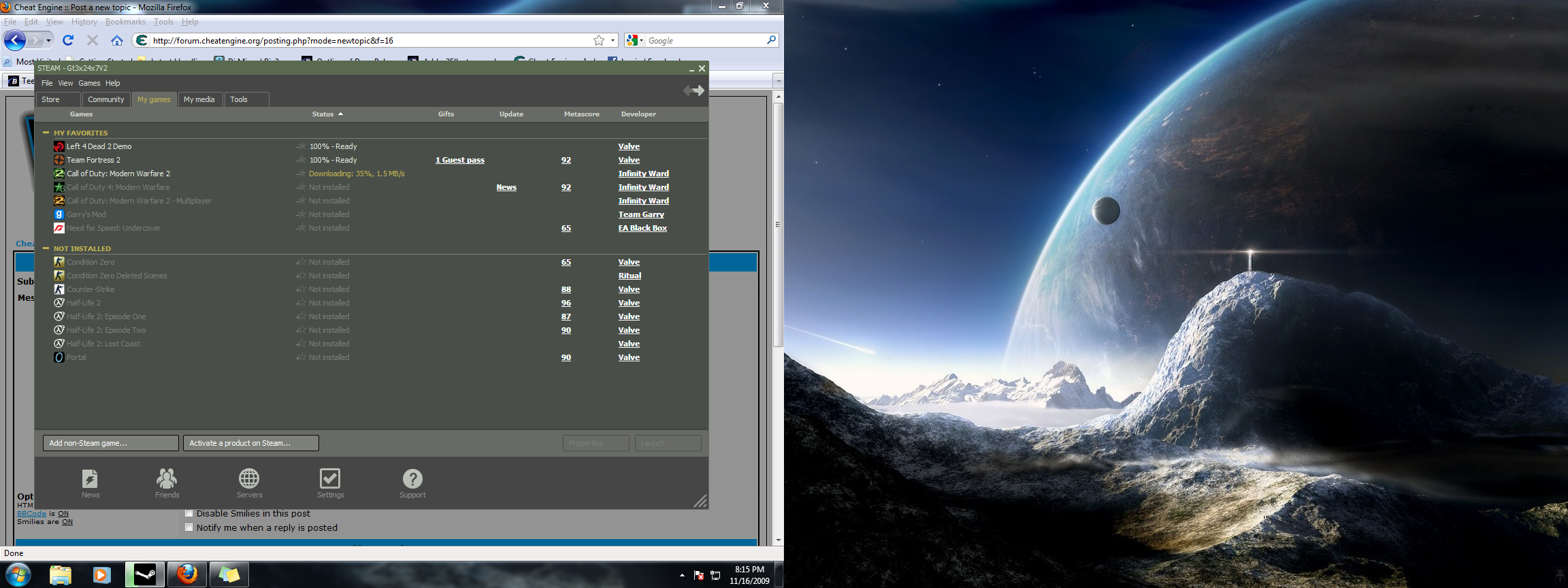
Task: Open the Steam Games menu
Action: point(89,83)
